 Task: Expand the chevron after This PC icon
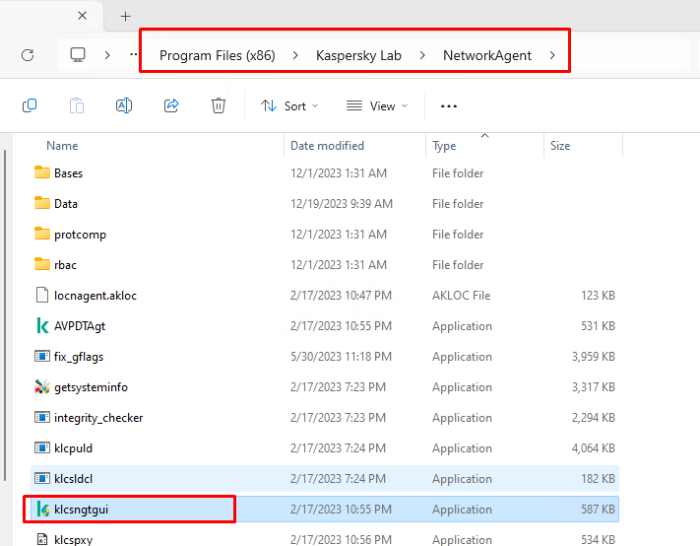(x=107, y=55)
